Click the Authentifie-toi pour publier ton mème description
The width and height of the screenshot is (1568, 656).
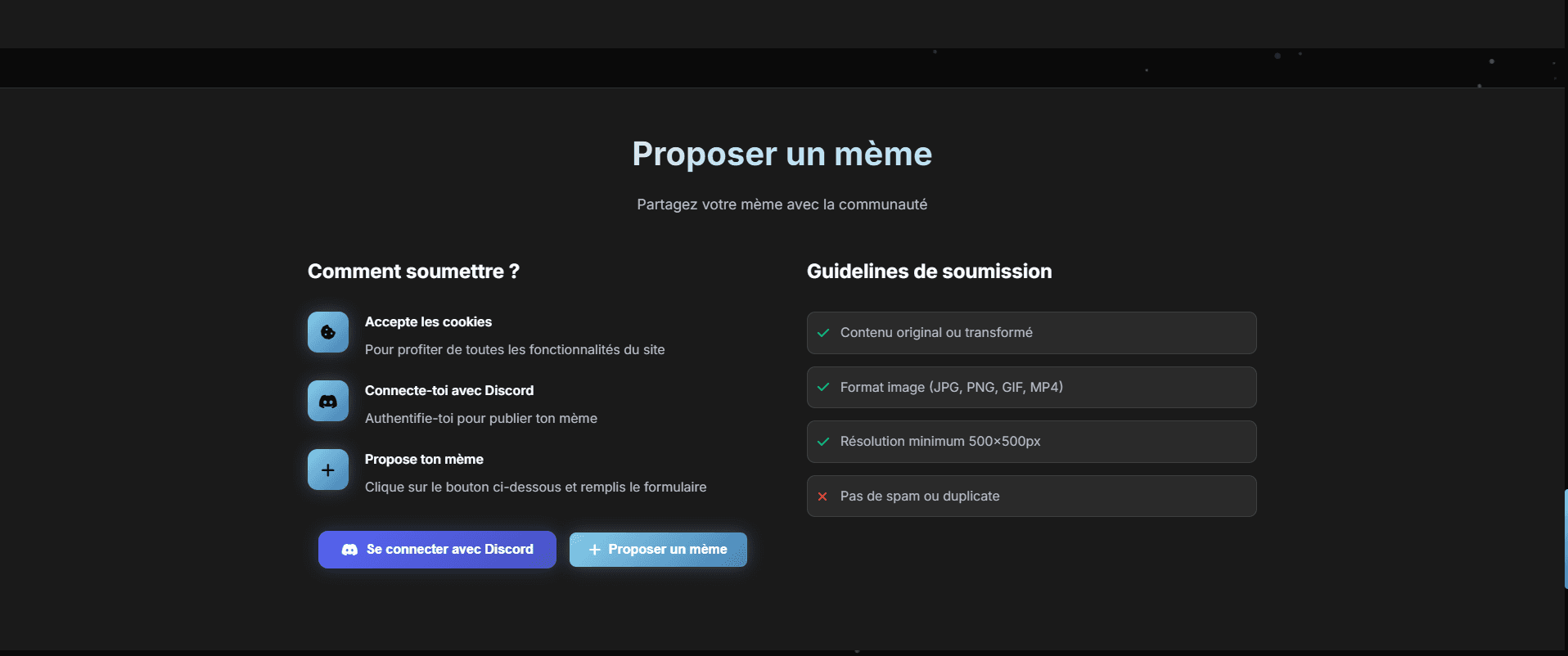480,419
